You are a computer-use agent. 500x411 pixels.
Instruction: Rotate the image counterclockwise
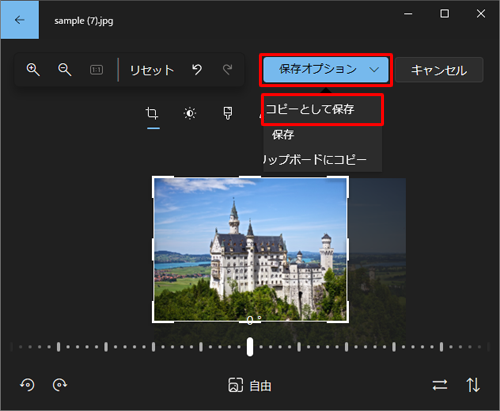click(27, 385)
